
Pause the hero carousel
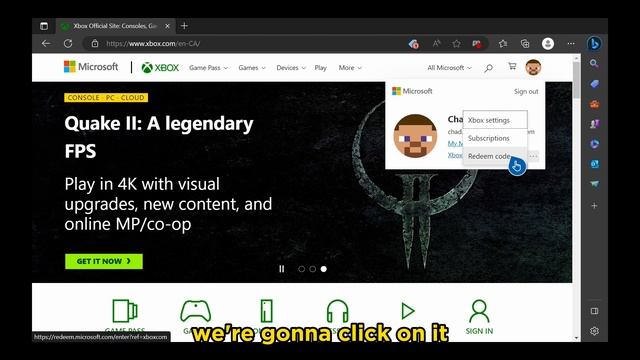click(x=282, y=269)
